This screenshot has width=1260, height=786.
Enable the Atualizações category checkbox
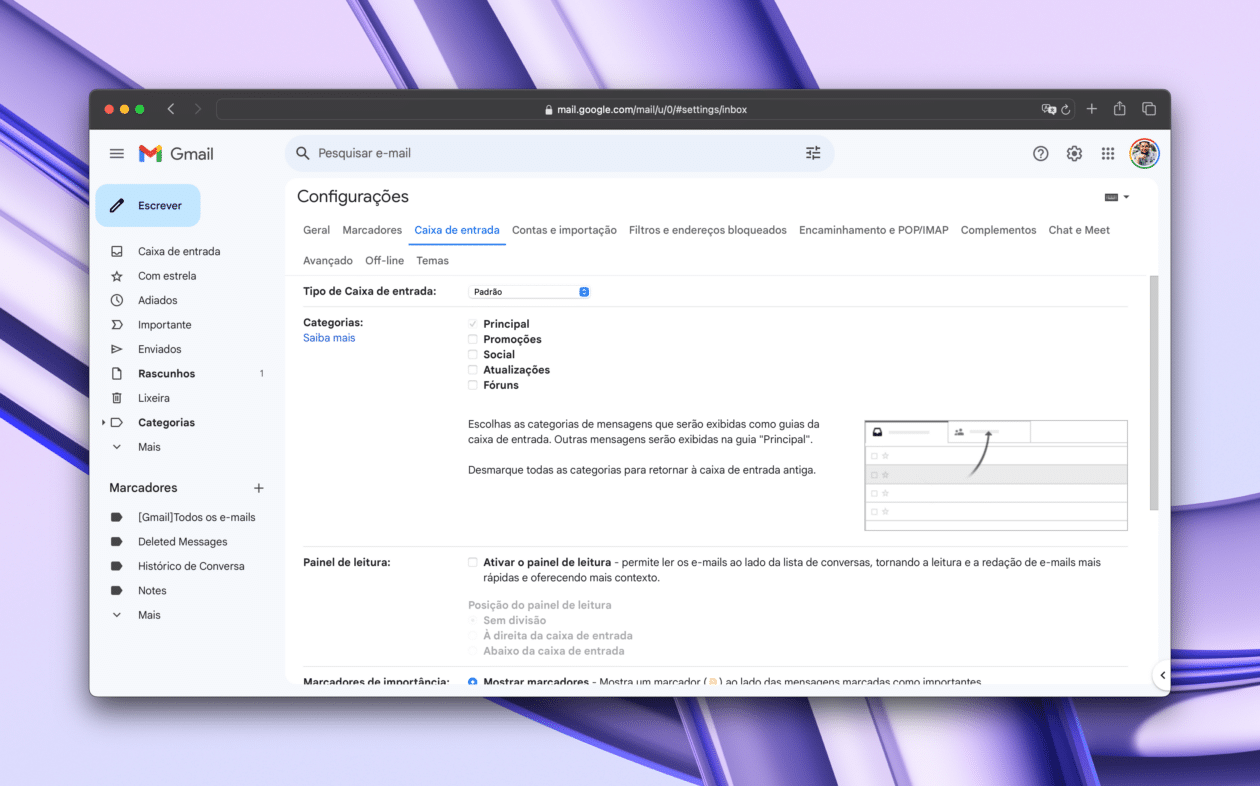click(473, 370)
